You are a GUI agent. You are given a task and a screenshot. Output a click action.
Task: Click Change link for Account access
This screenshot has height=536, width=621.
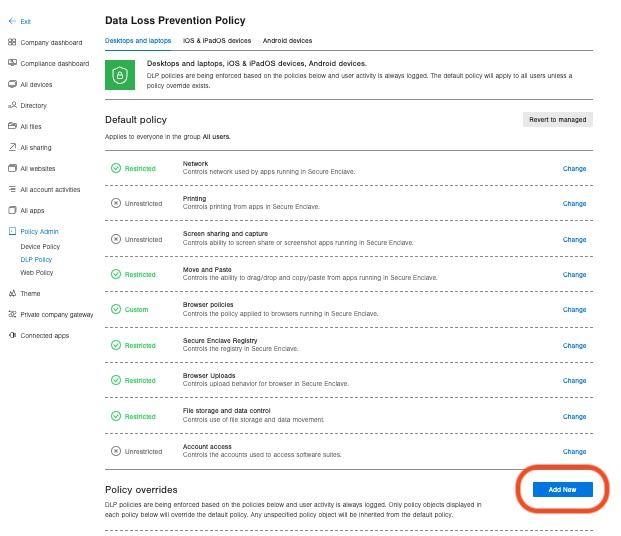pos(574,452)
